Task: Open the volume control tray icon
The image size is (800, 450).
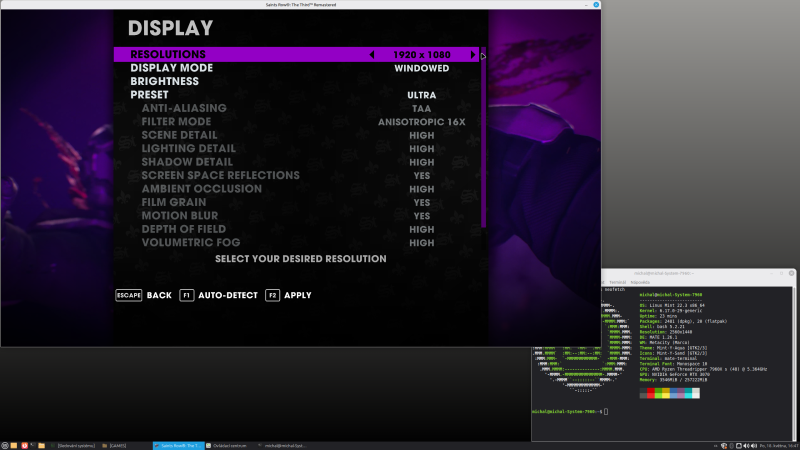Action: pos(754,445)
